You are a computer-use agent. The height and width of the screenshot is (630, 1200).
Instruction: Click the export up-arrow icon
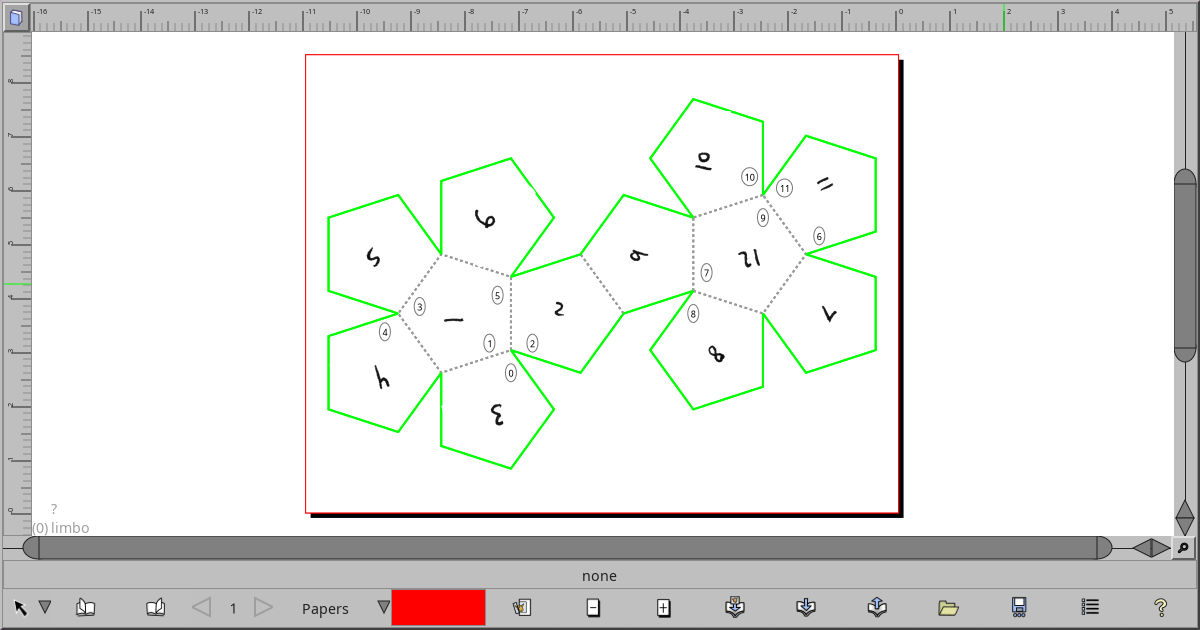[877, 606]
